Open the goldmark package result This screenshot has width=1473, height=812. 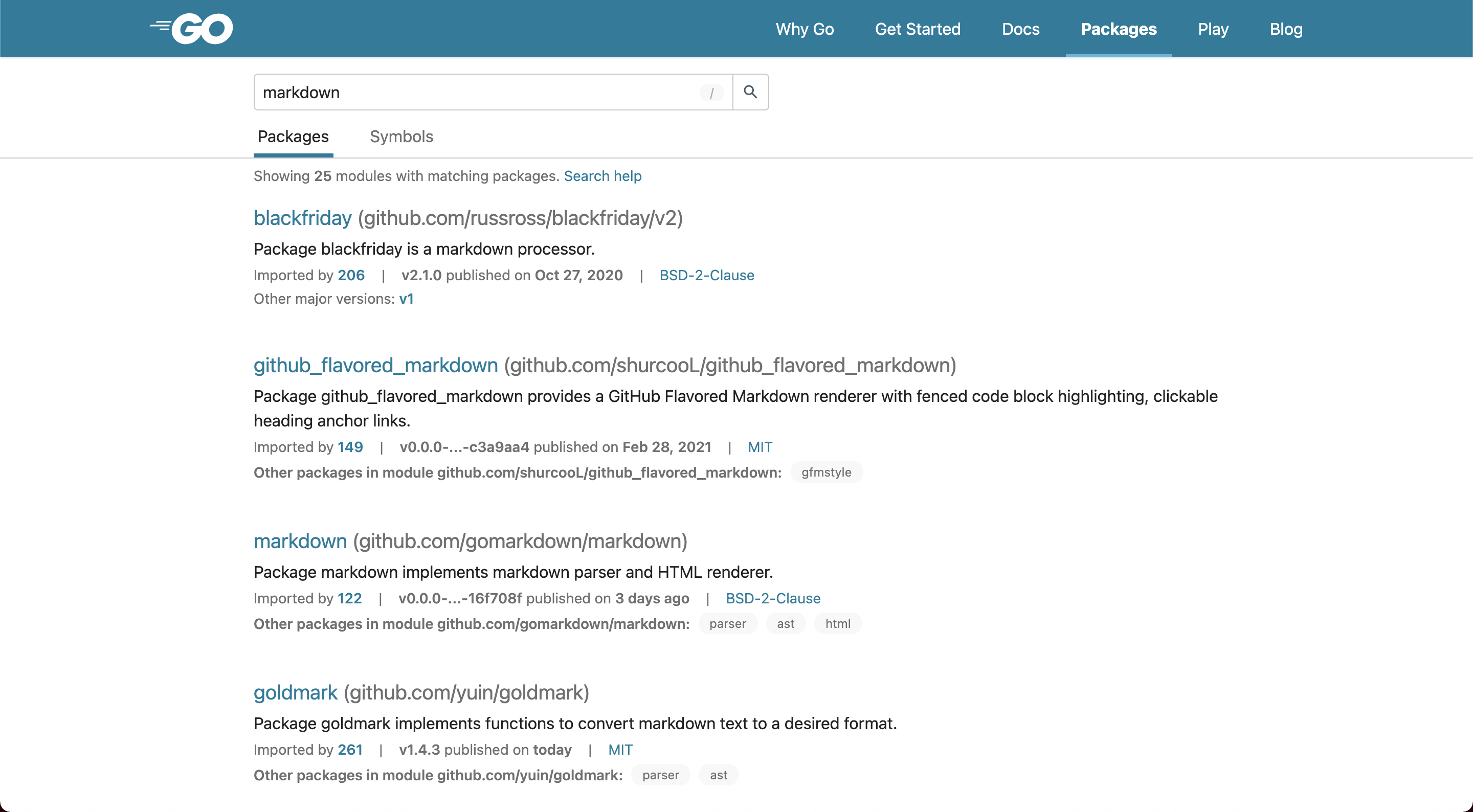[x=295, y=692]
